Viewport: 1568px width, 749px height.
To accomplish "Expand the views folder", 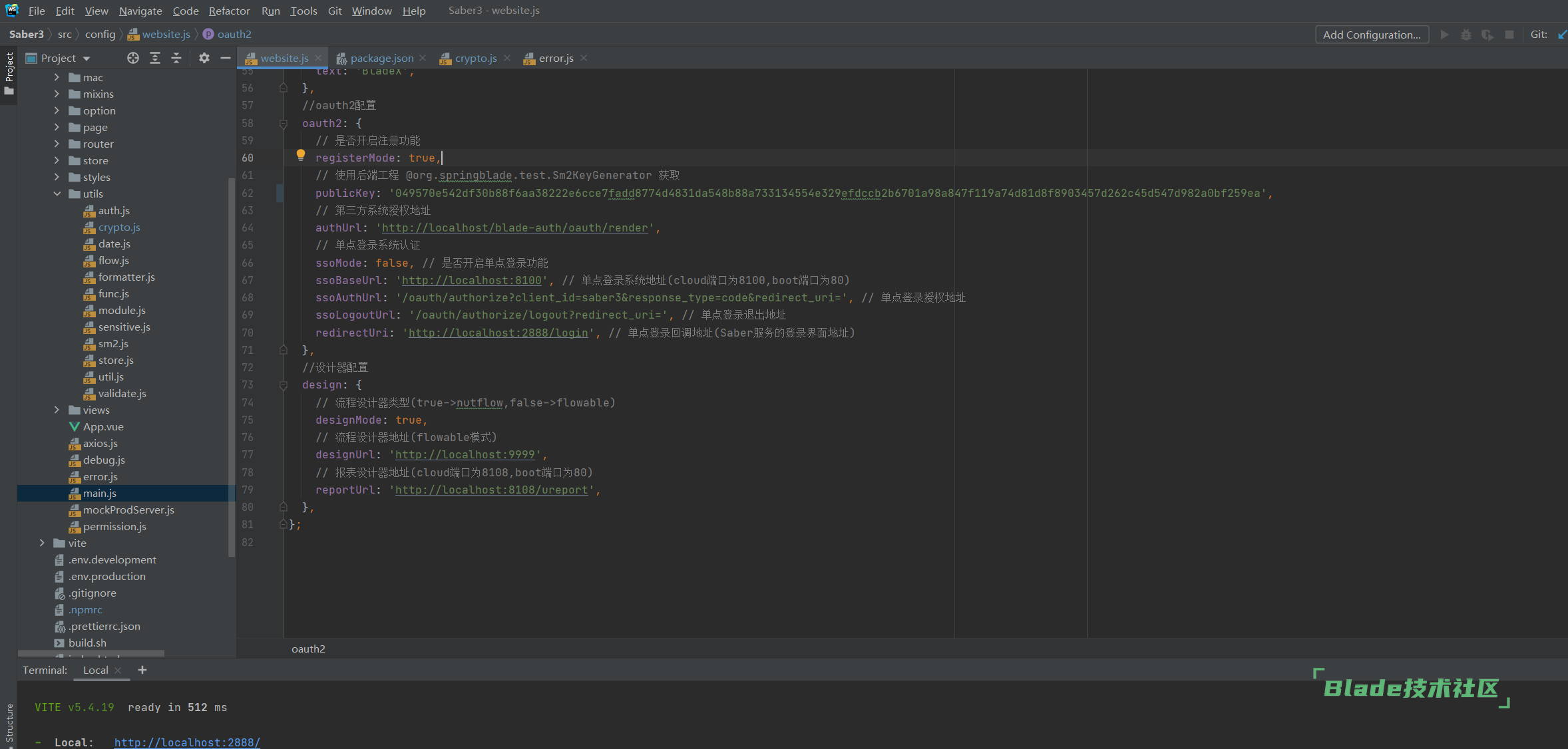I will tap(57, 410).
